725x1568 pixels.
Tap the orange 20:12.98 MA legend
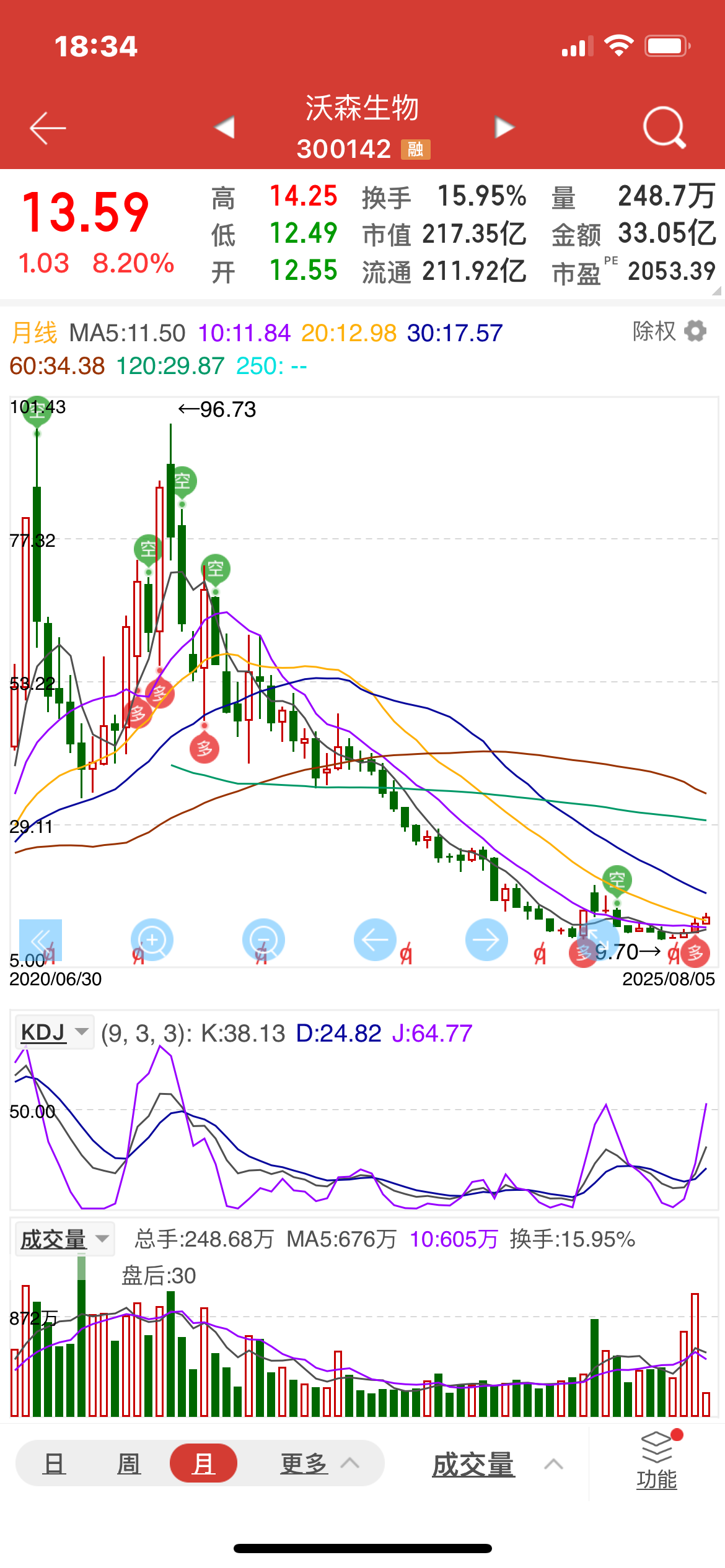(x=349, y=333)
